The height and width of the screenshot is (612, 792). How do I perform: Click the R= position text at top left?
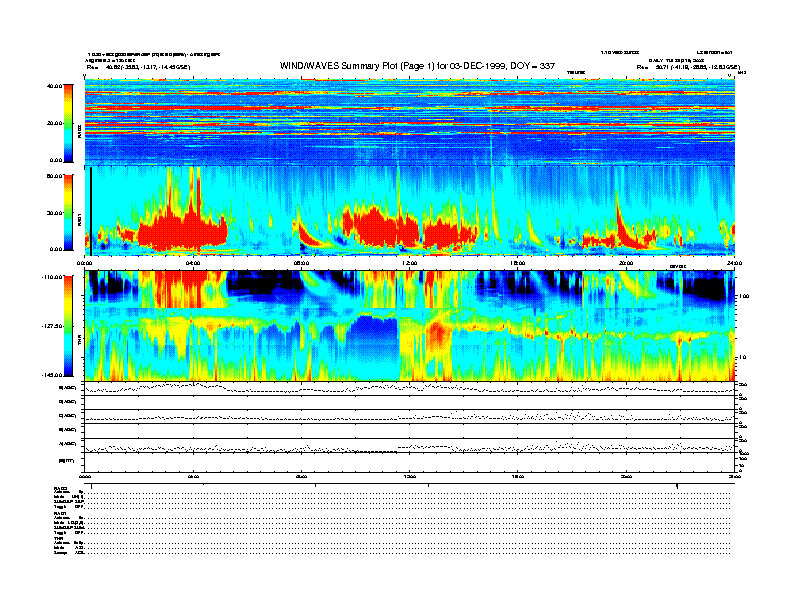click(139, 67)
